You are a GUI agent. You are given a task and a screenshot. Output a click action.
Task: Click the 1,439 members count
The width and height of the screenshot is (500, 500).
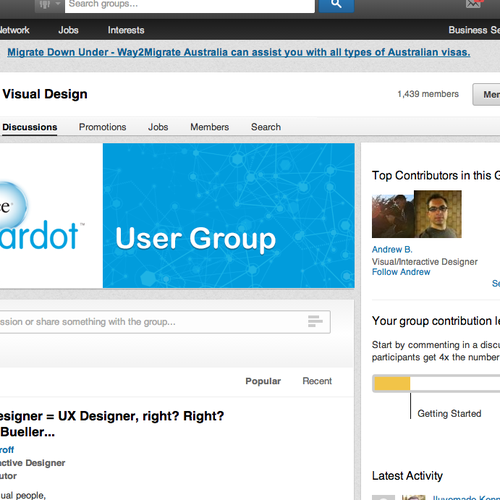(428, 94)
